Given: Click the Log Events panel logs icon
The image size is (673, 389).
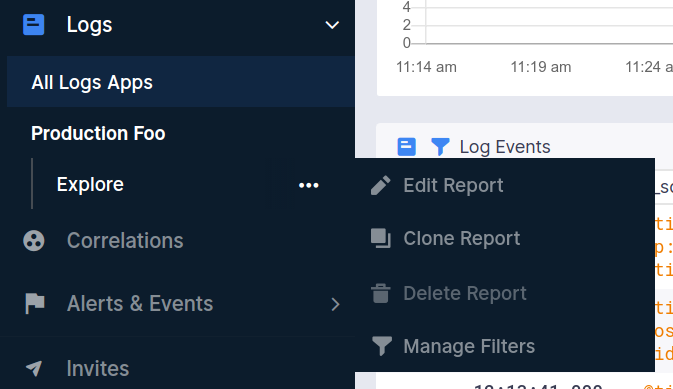Looking at the screenshot, I should point(406,147).
